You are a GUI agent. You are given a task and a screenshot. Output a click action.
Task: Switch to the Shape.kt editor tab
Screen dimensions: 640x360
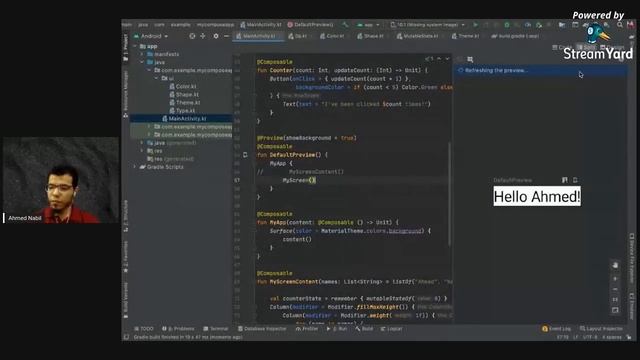click(370, 36)
